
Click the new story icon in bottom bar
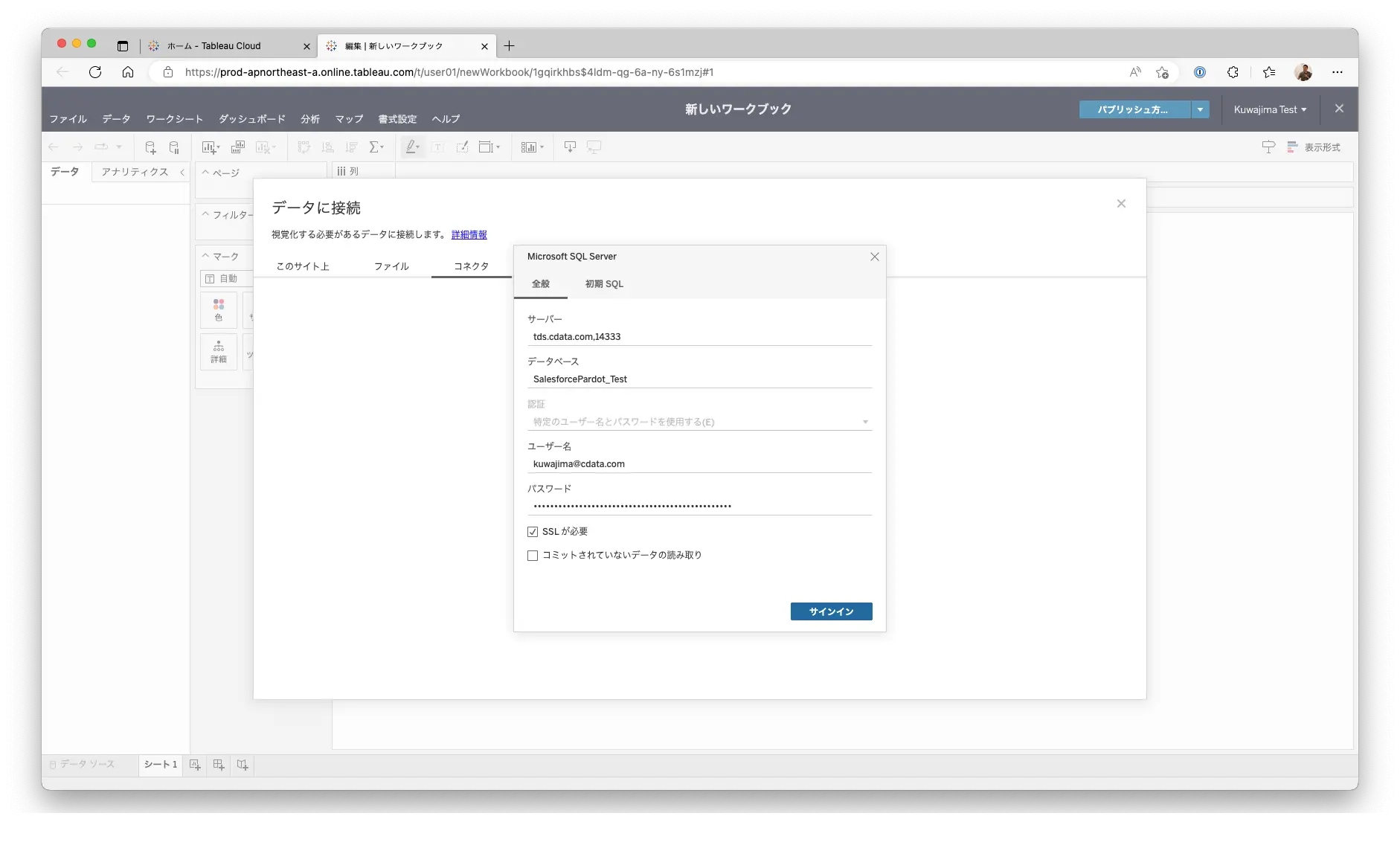[243, 765]
